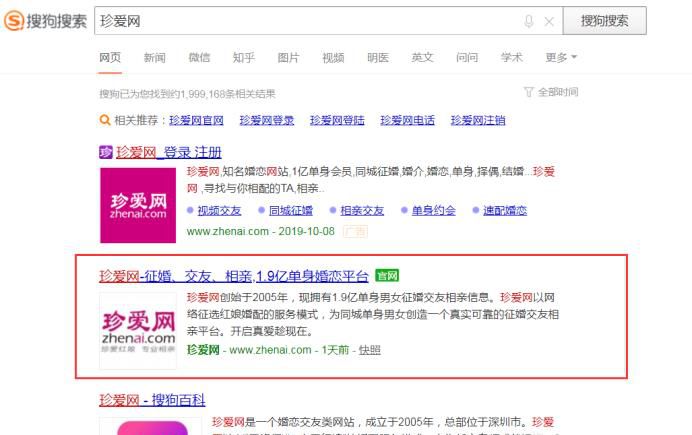Viewport: 692px width, 435px height.
Task: Click the snippet starting 珍爱网创始于2005年
Action: pos(372,314)
